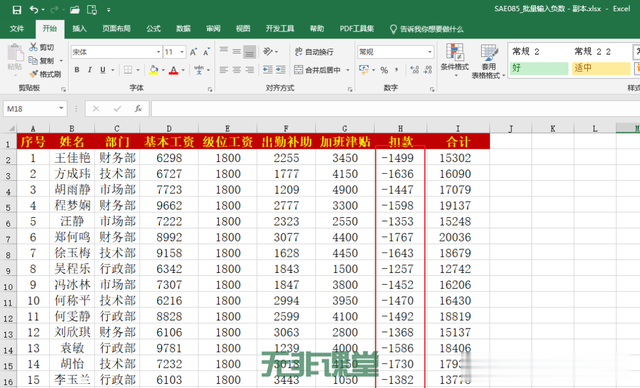This screenshot has height=388, width=640.
Task: Click the Decrease Decimal icon
Action: point(428,70)
